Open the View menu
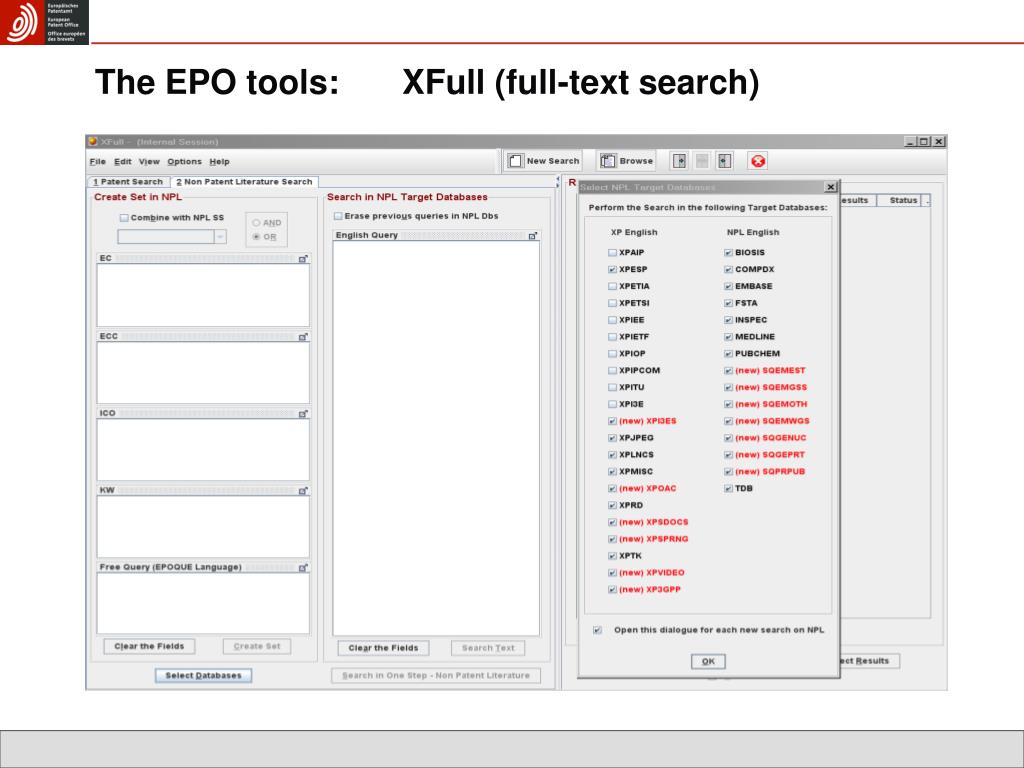The image size is (1024, 768). (x=149, y=161)
